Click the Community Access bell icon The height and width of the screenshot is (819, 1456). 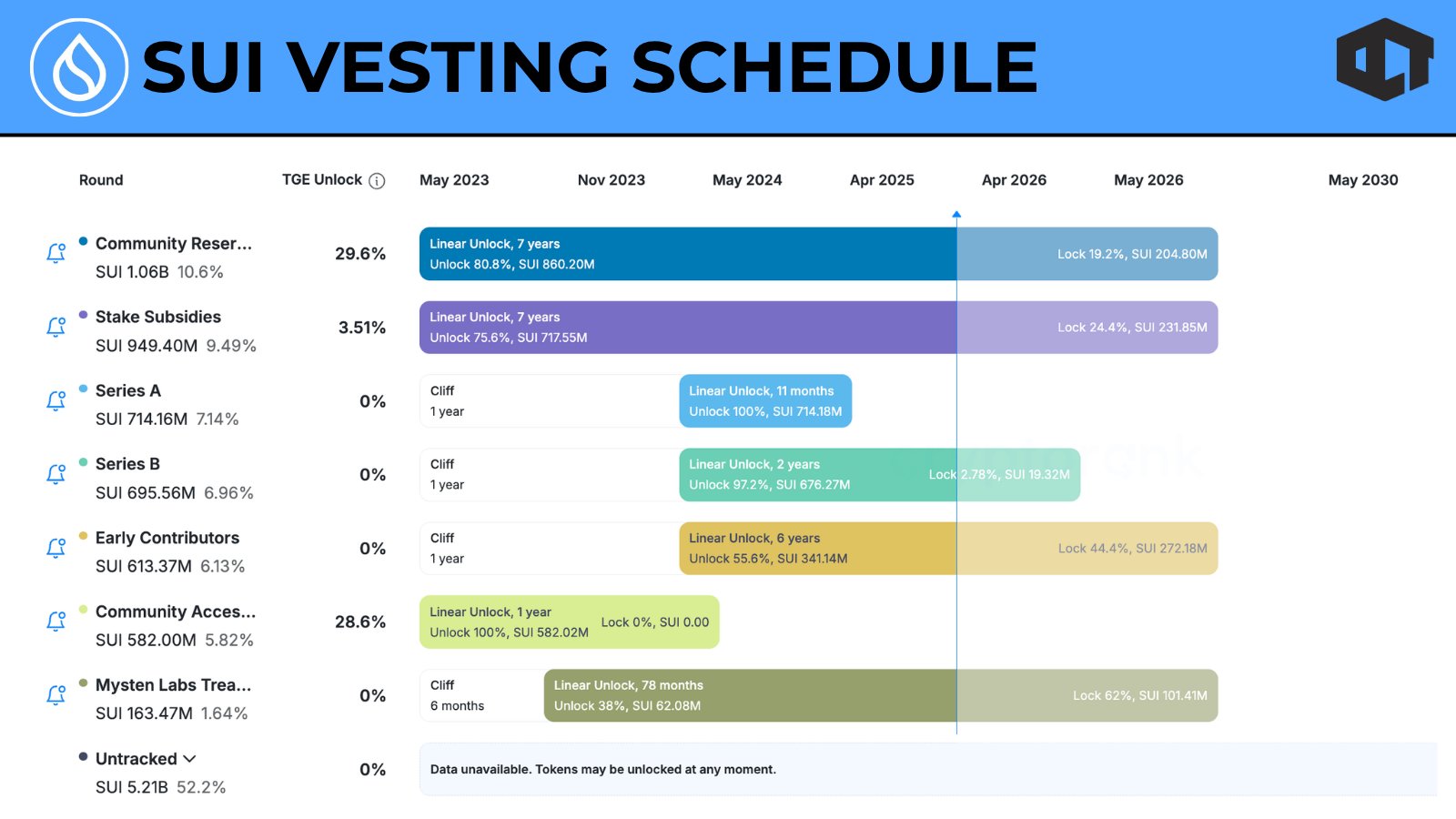56,622
